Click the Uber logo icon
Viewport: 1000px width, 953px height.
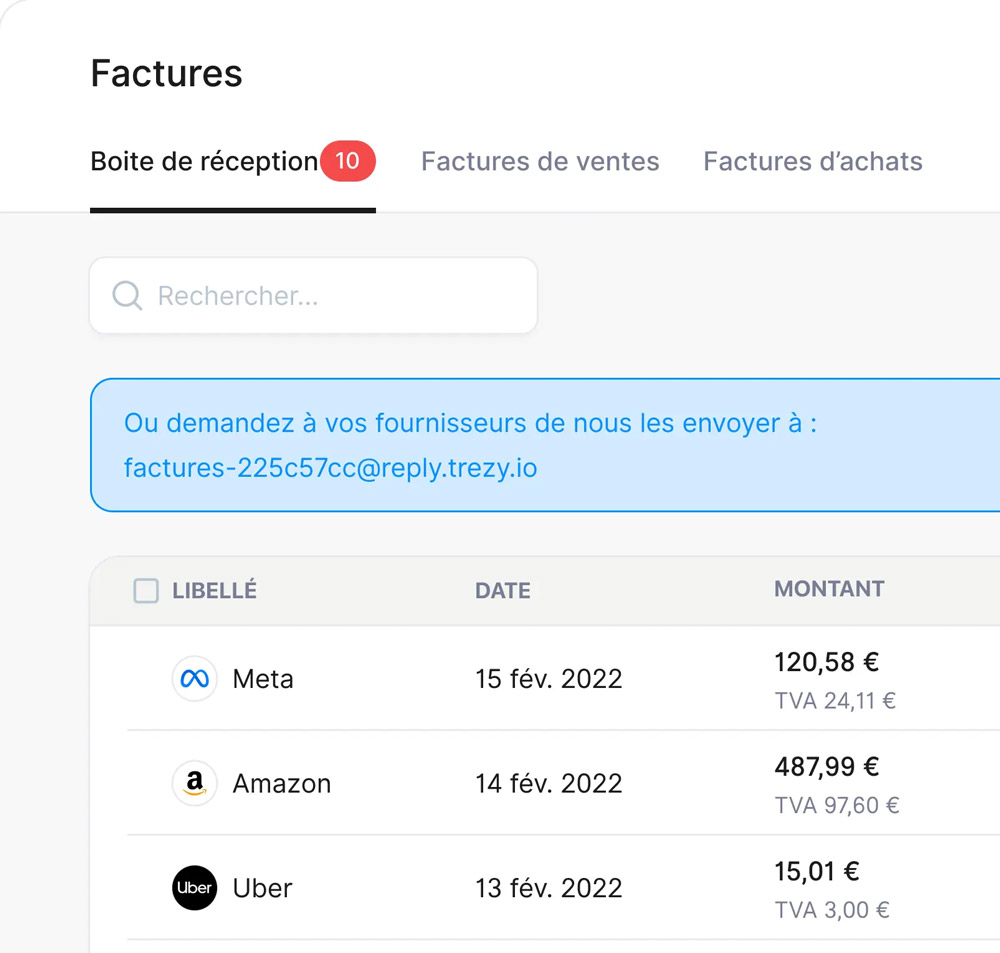pos(195,888)
